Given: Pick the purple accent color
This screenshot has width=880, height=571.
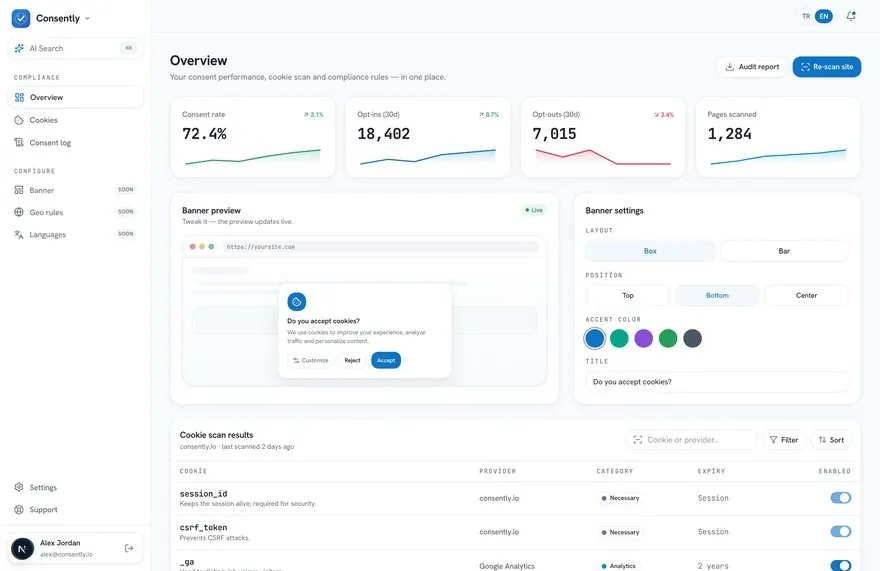Looking at the screenshot, I should coord(643,339).
